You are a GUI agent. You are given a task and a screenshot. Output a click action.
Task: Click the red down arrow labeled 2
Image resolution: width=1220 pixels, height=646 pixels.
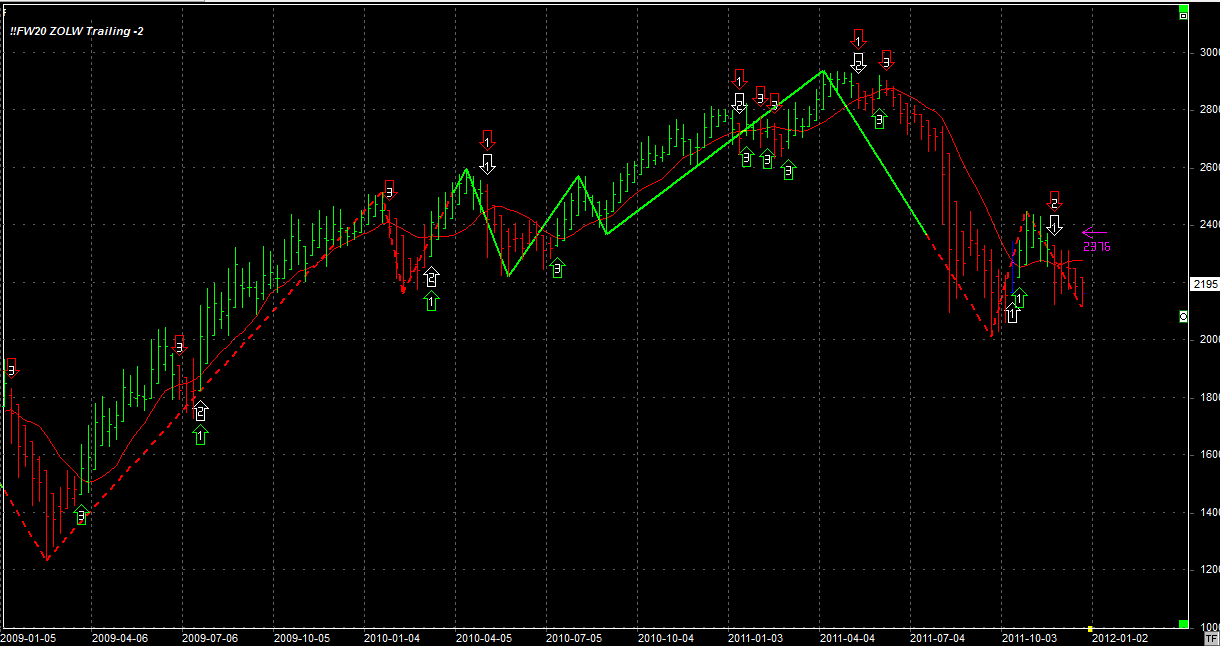point(1053,200)
